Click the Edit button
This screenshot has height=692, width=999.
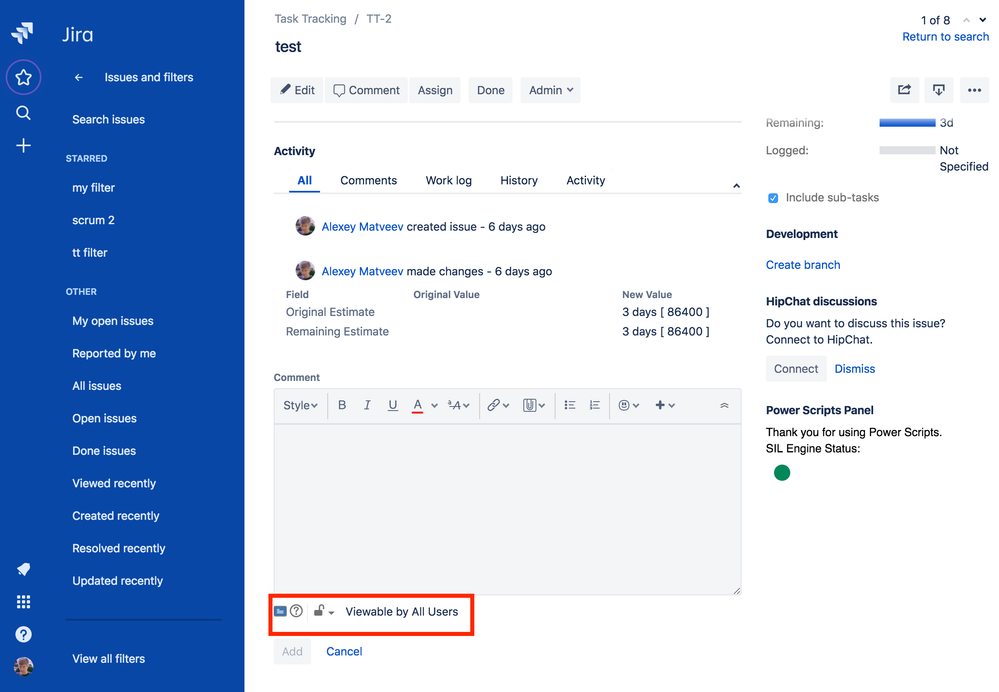coord(297,90)
